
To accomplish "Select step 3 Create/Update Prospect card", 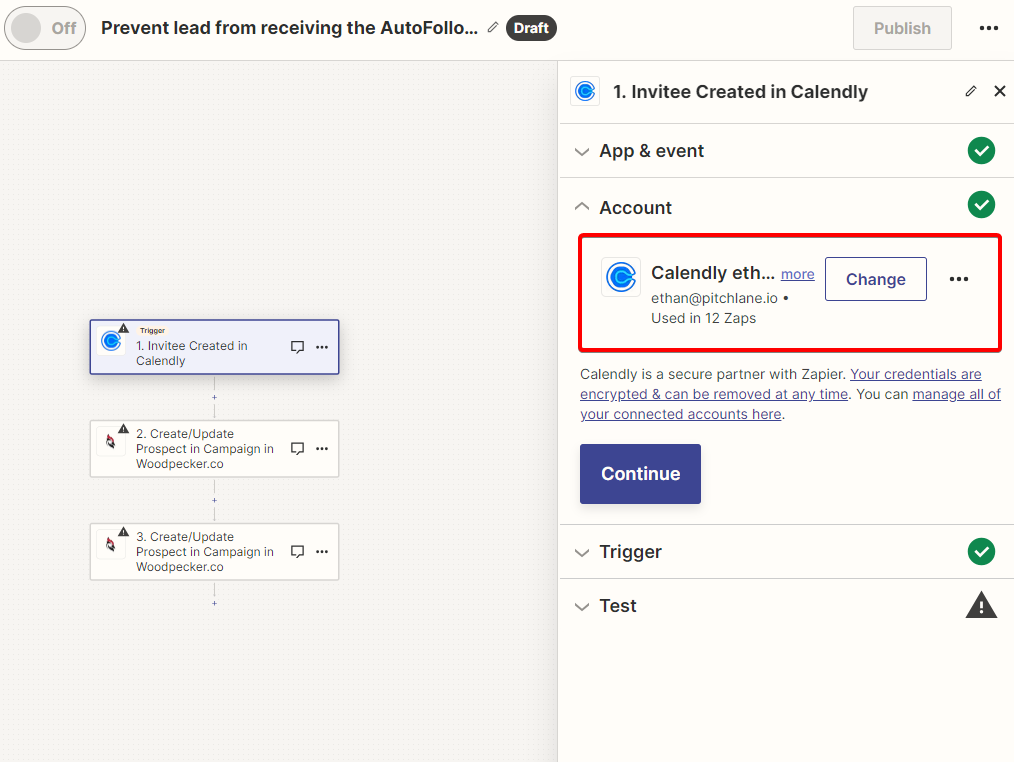I will pos(214,552).
